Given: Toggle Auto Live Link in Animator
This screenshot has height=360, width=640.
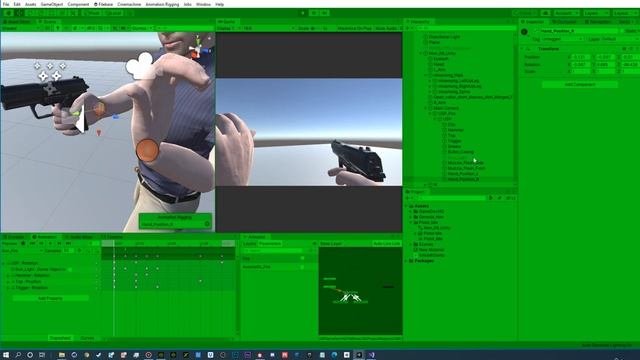Looking at the screenshot, I should [387, 244].
